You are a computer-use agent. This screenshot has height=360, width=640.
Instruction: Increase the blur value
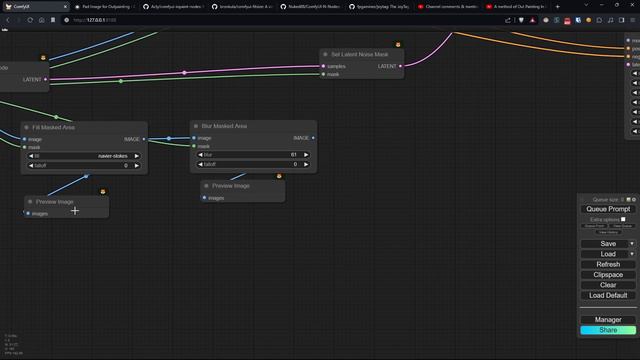click(306, 155)
